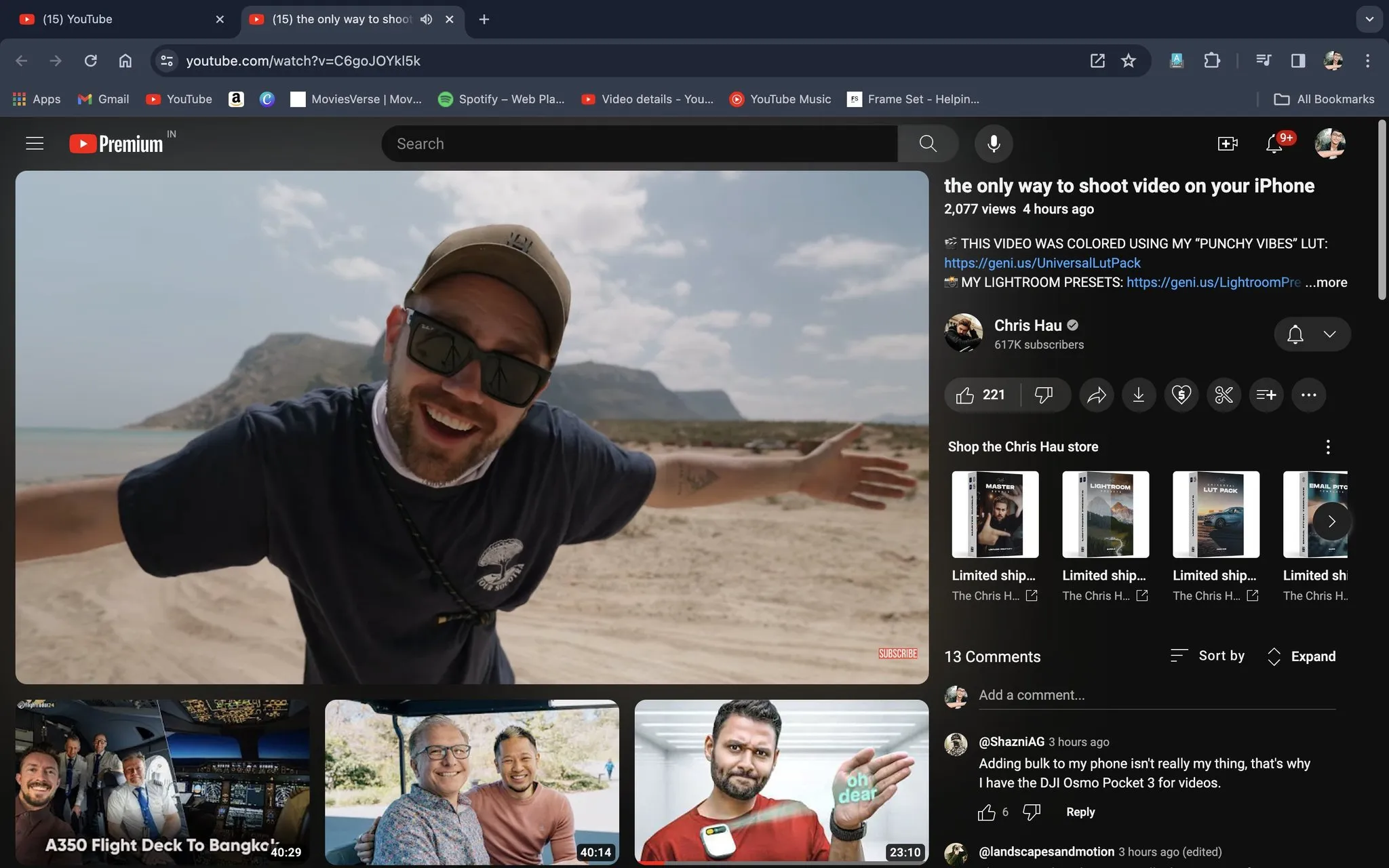Open YouTube notifications bell
This screenshot has height=868, width=1389.
click(1274, 144)
